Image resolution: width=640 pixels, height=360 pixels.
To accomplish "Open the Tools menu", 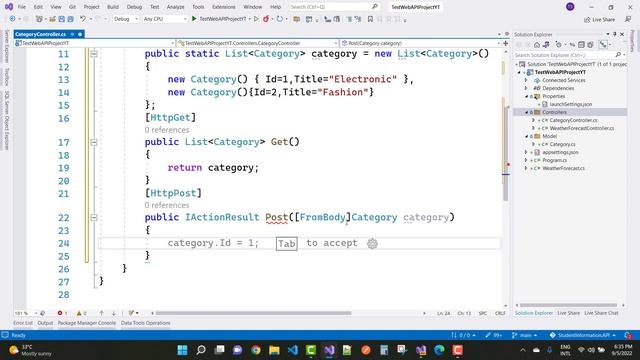I will 198,7.
